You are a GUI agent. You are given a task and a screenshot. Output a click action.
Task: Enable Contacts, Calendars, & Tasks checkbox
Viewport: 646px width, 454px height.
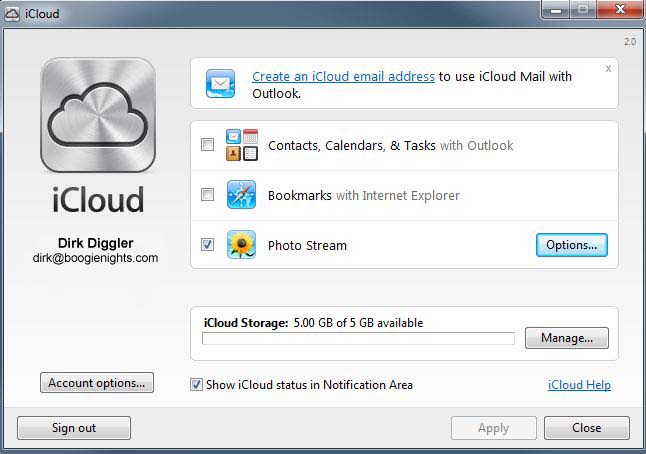[207, 145]
